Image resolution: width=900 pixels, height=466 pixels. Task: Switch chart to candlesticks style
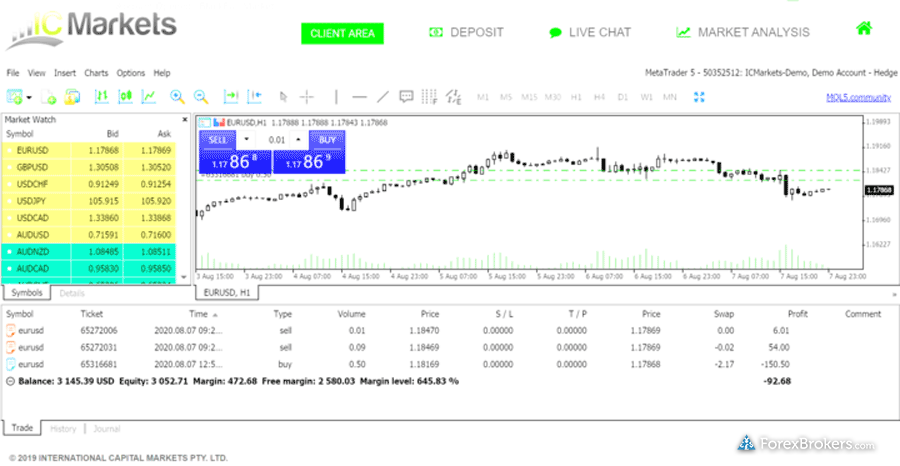click(125, 97)
